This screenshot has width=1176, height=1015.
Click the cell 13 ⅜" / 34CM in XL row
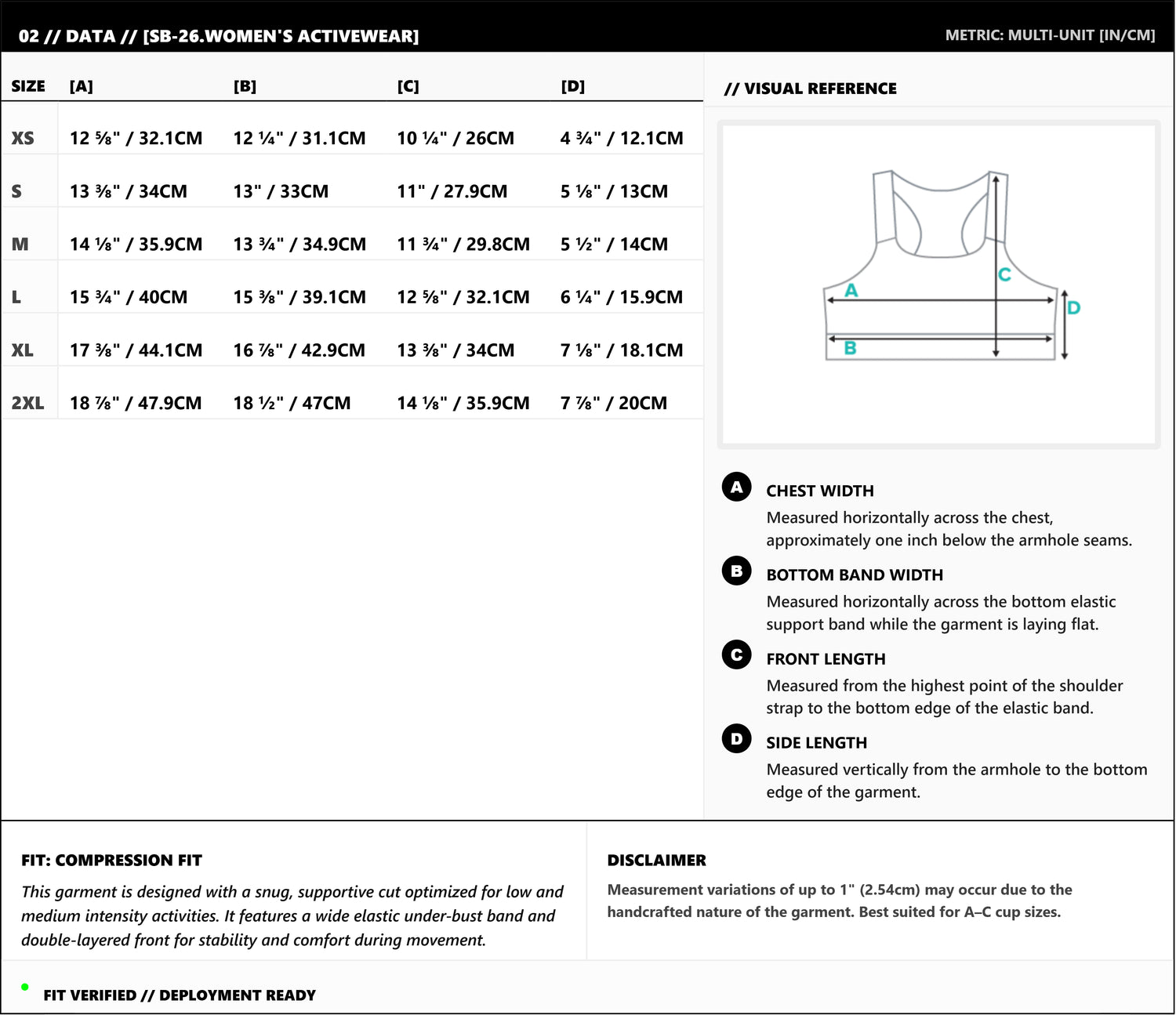pos(456,350)
